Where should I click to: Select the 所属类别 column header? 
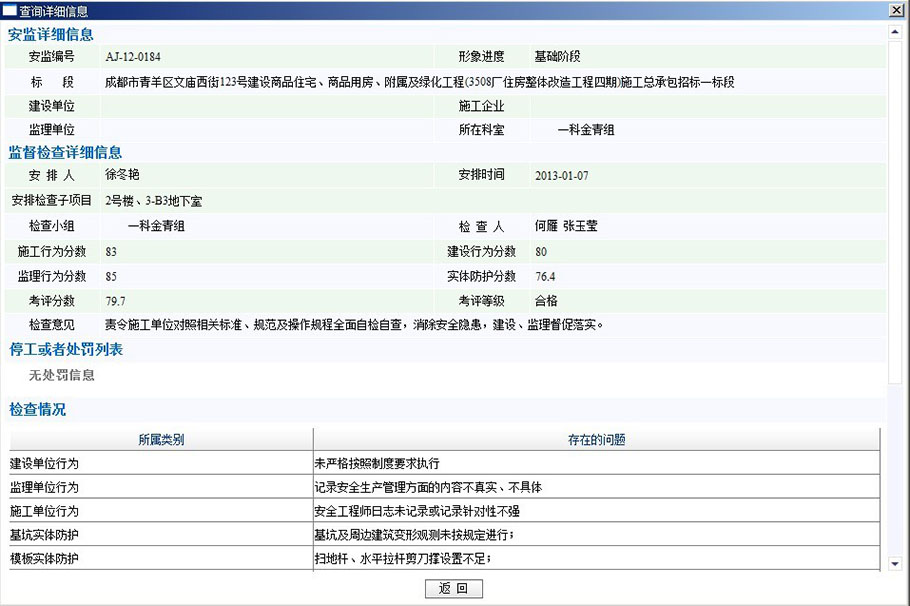(x=161, y=439)
